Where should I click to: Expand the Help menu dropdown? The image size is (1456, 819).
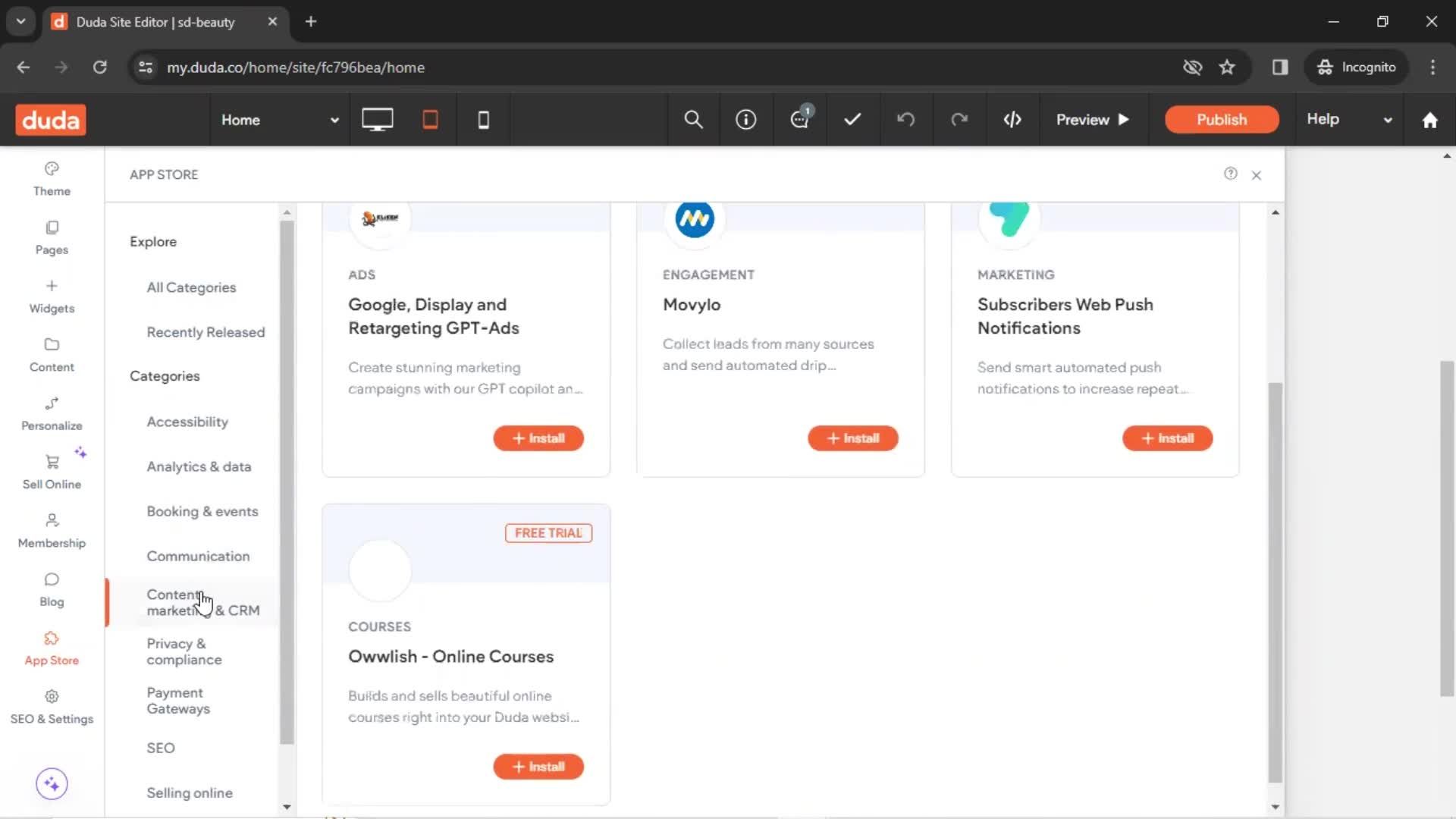1349,120
